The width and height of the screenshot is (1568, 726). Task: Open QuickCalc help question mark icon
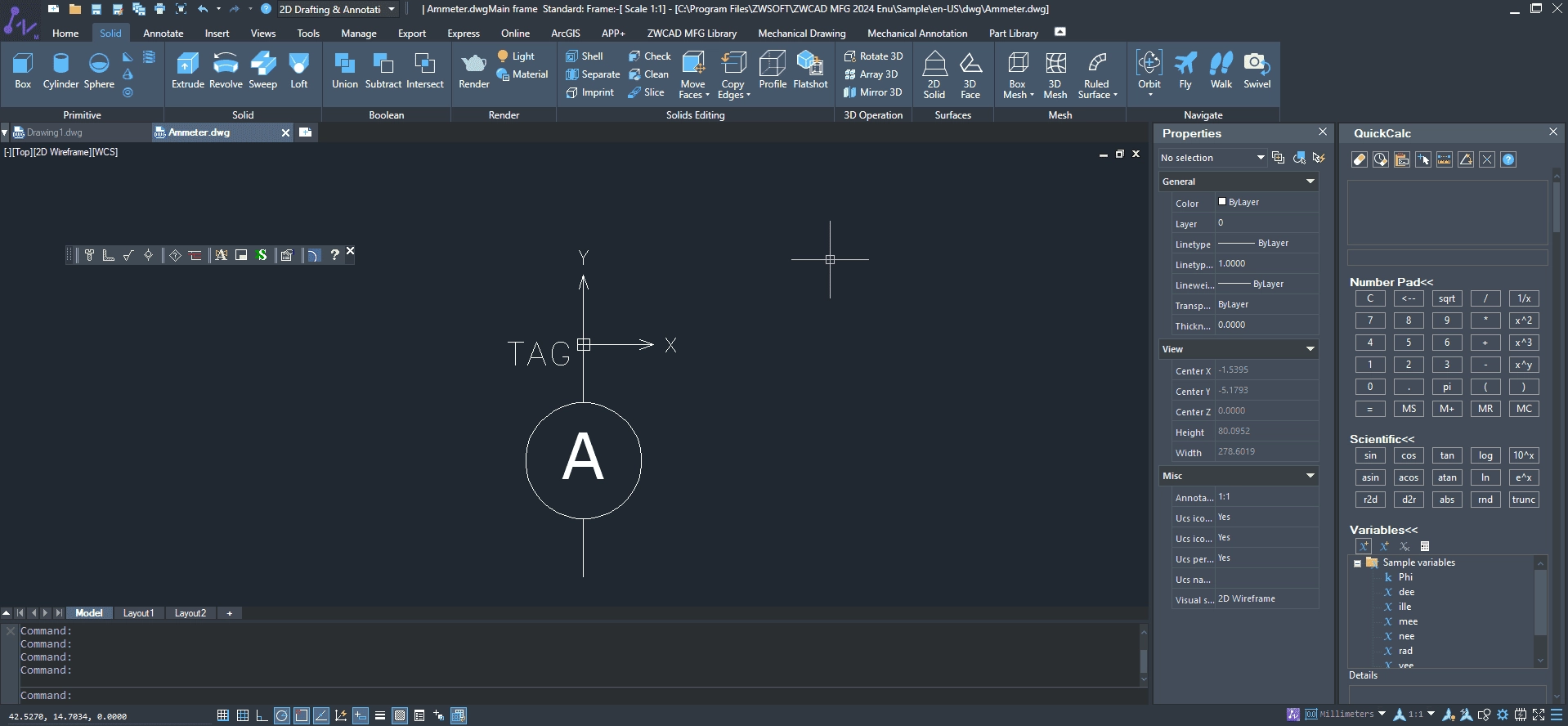(1508, 159)
